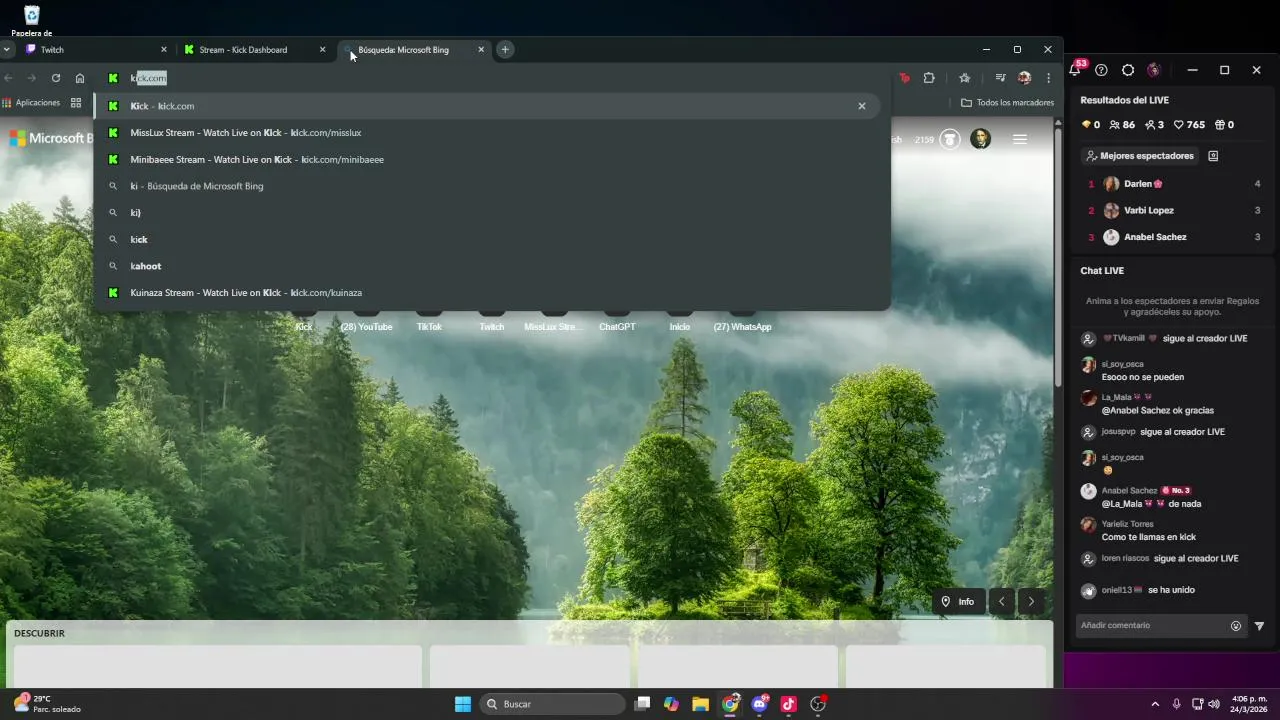Screen dimensions: 1280x720
Task: Open viewer ranking list icon beside Mejores espectadores
Action: point(1213,156)
